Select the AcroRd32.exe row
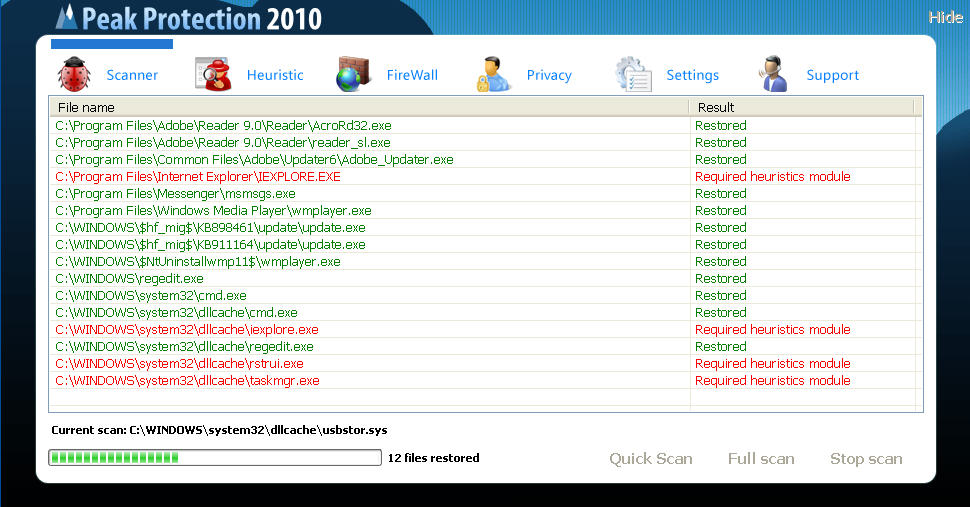The height and width of the screenshot is (507, 970). pos(486,126)
